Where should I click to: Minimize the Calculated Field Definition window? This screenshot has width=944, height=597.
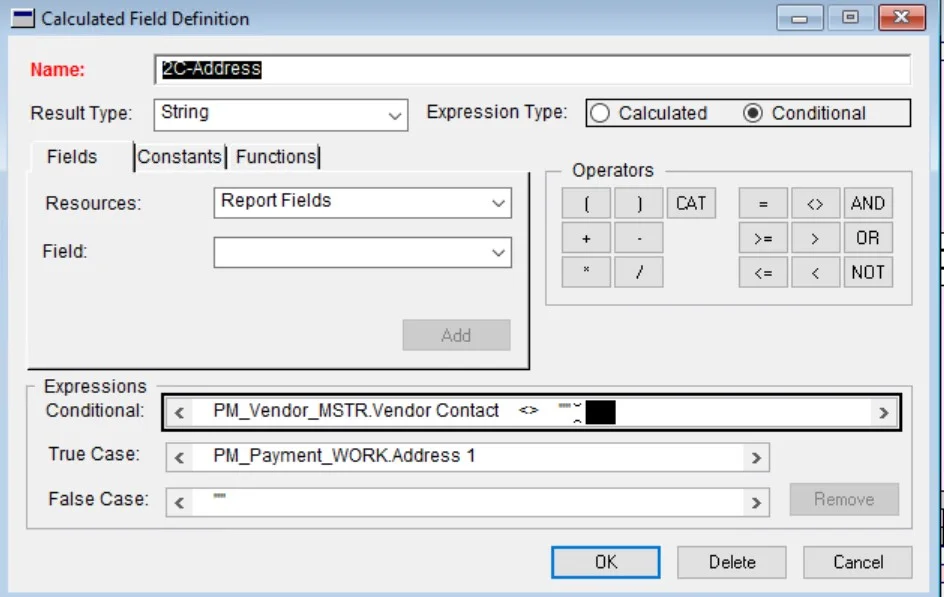tap(800, 17)
